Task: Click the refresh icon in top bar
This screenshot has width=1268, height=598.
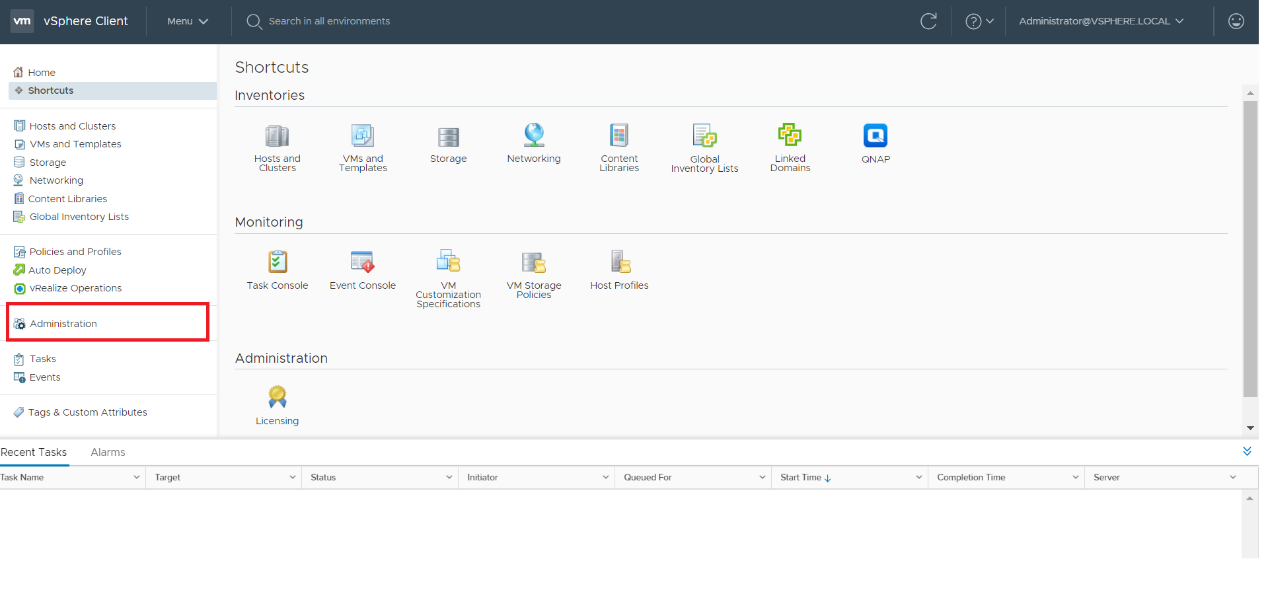Action: (929, 21)
